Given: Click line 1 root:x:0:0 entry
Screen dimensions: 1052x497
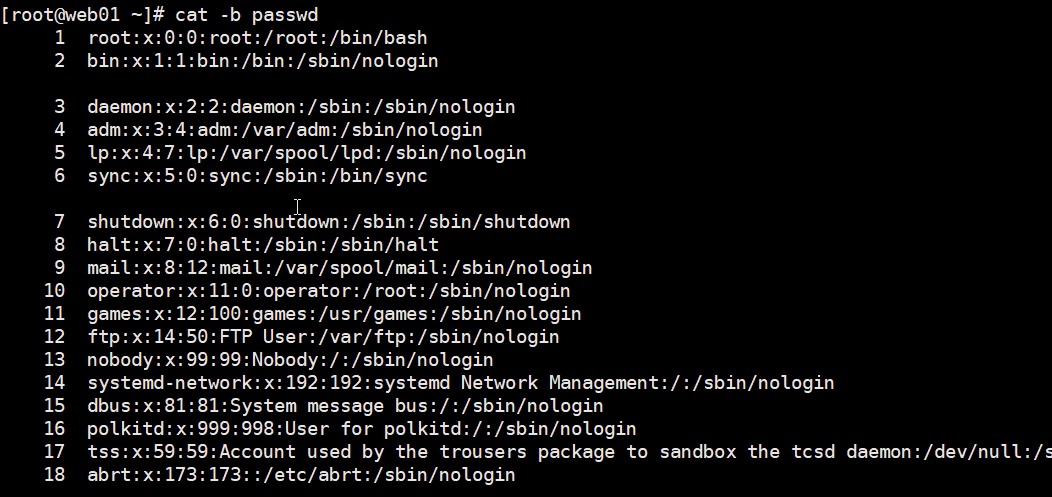Looking at the screenshot, I should 258,38.
